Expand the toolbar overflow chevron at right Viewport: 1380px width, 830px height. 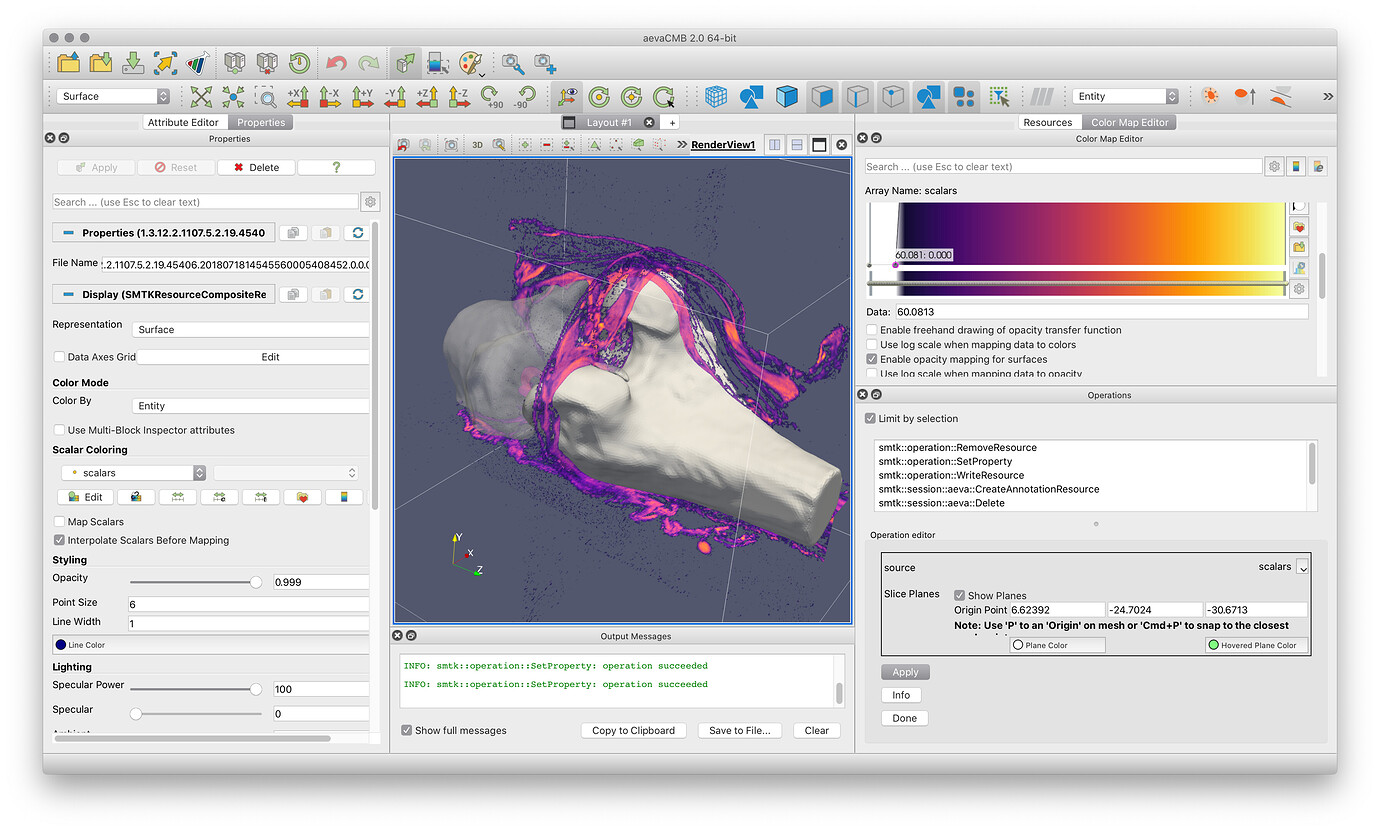(x=1327, y=97)
